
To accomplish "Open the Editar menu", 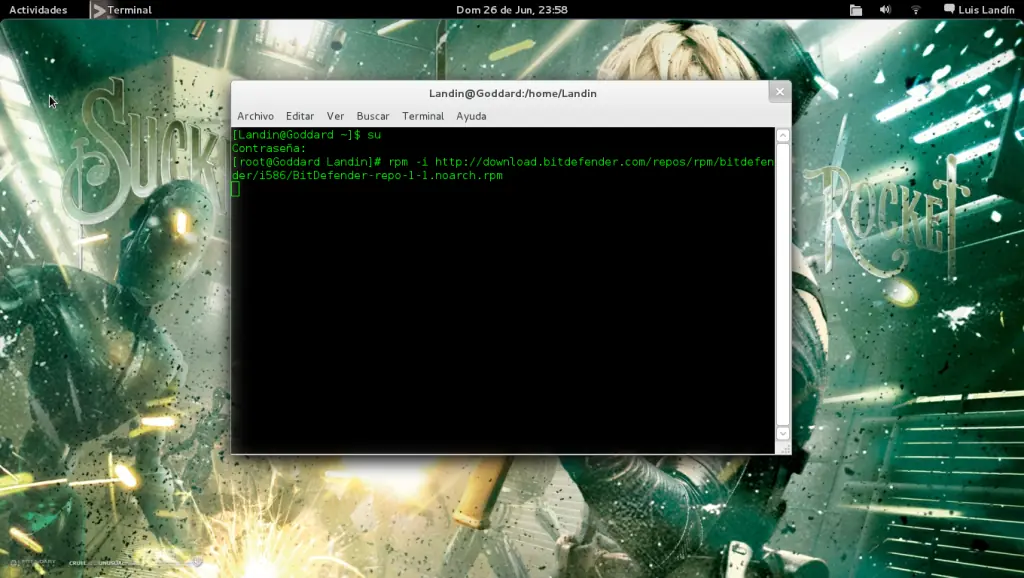I will click(300, 116).
